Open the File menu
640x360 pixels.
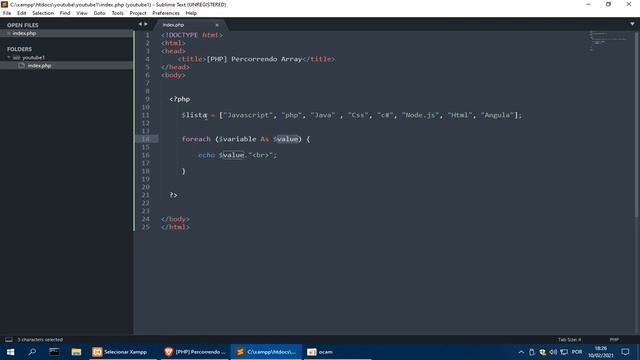pyautogui.click(x=7, y=13)
